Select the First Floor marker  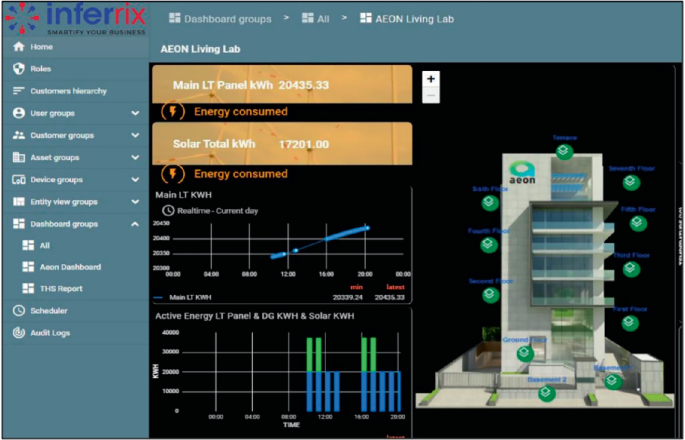click(x=630, y=323)
